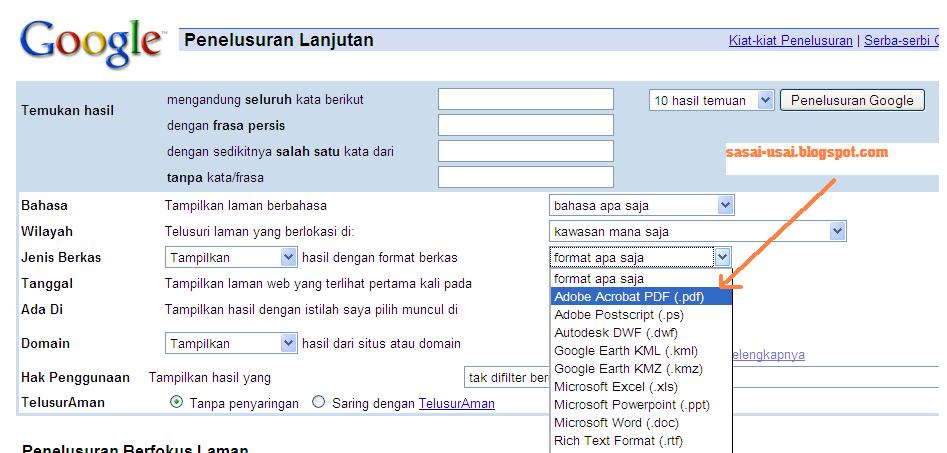Focus the 'tanpa kata/frasa' input field
Image resolution: width=947 pixels, height=453 pixels.
525,177
